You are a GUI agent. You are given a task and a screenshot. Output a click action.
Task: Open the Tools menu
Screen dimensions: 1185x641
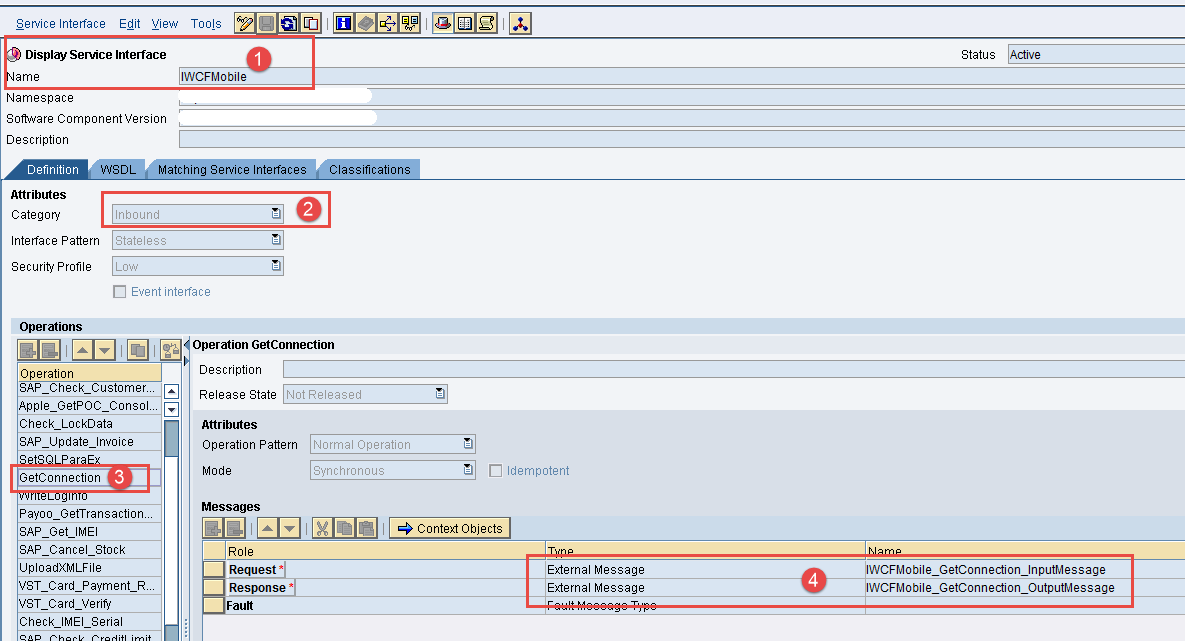(206, 23)
